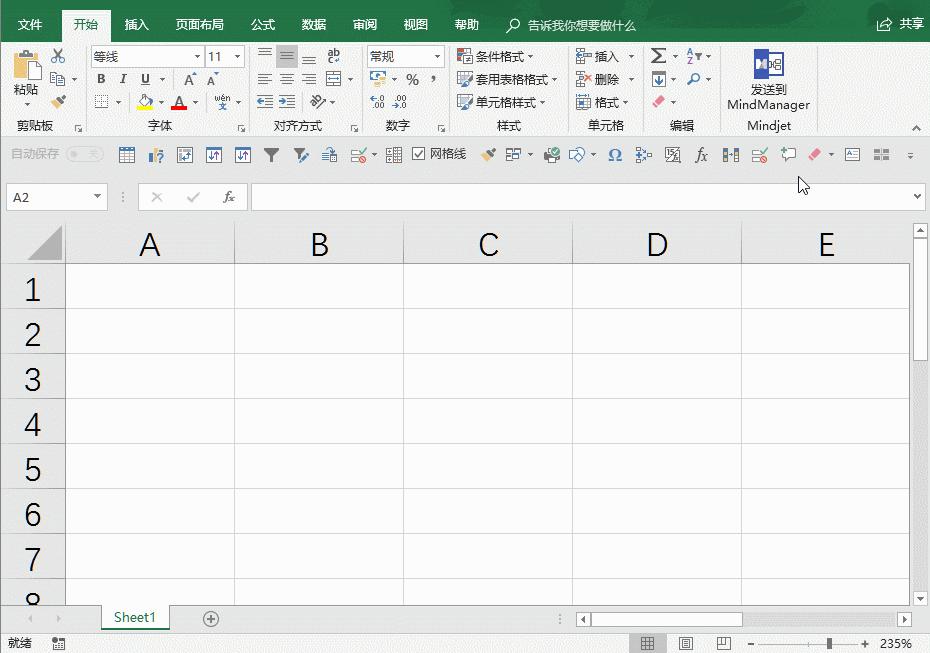Open the font name dropdown

pyautogui.click(x=196, y=56)
